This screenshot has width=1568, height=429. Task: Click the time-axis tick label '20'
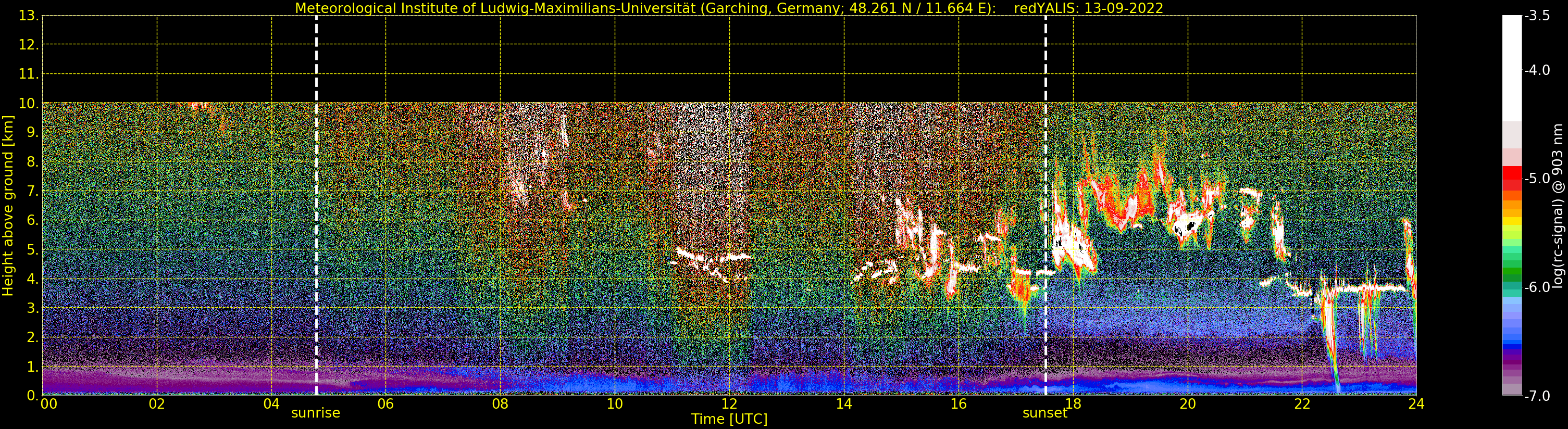[1188, 404]
